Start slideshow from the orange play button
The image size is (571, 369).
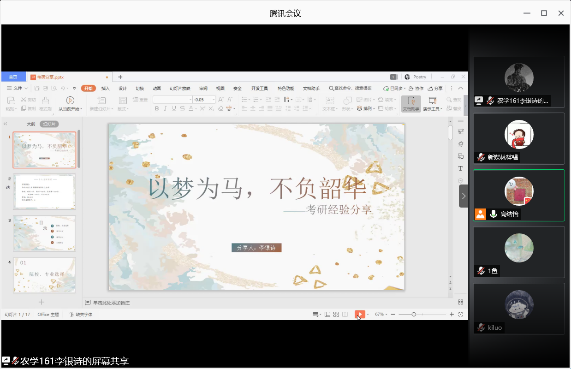(359, 314)
